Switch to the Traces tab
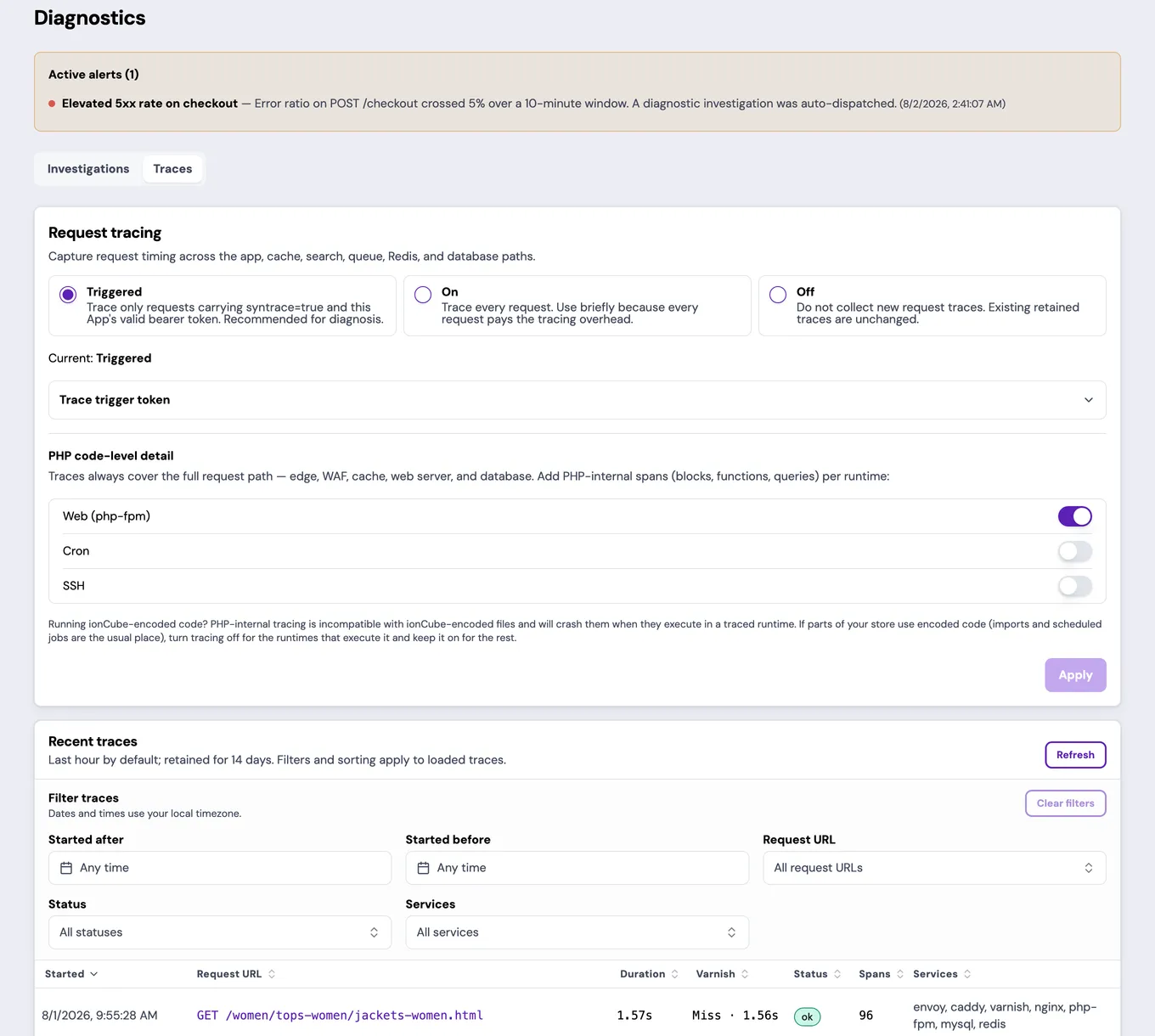The height and width of the screenshot is (1036, 1155). pyautogui.click(x=172, y=169)
